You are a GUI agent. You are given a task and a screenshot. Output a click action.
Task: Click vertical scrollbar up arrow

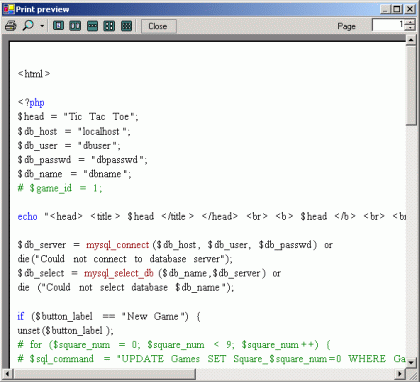(411, 40)
